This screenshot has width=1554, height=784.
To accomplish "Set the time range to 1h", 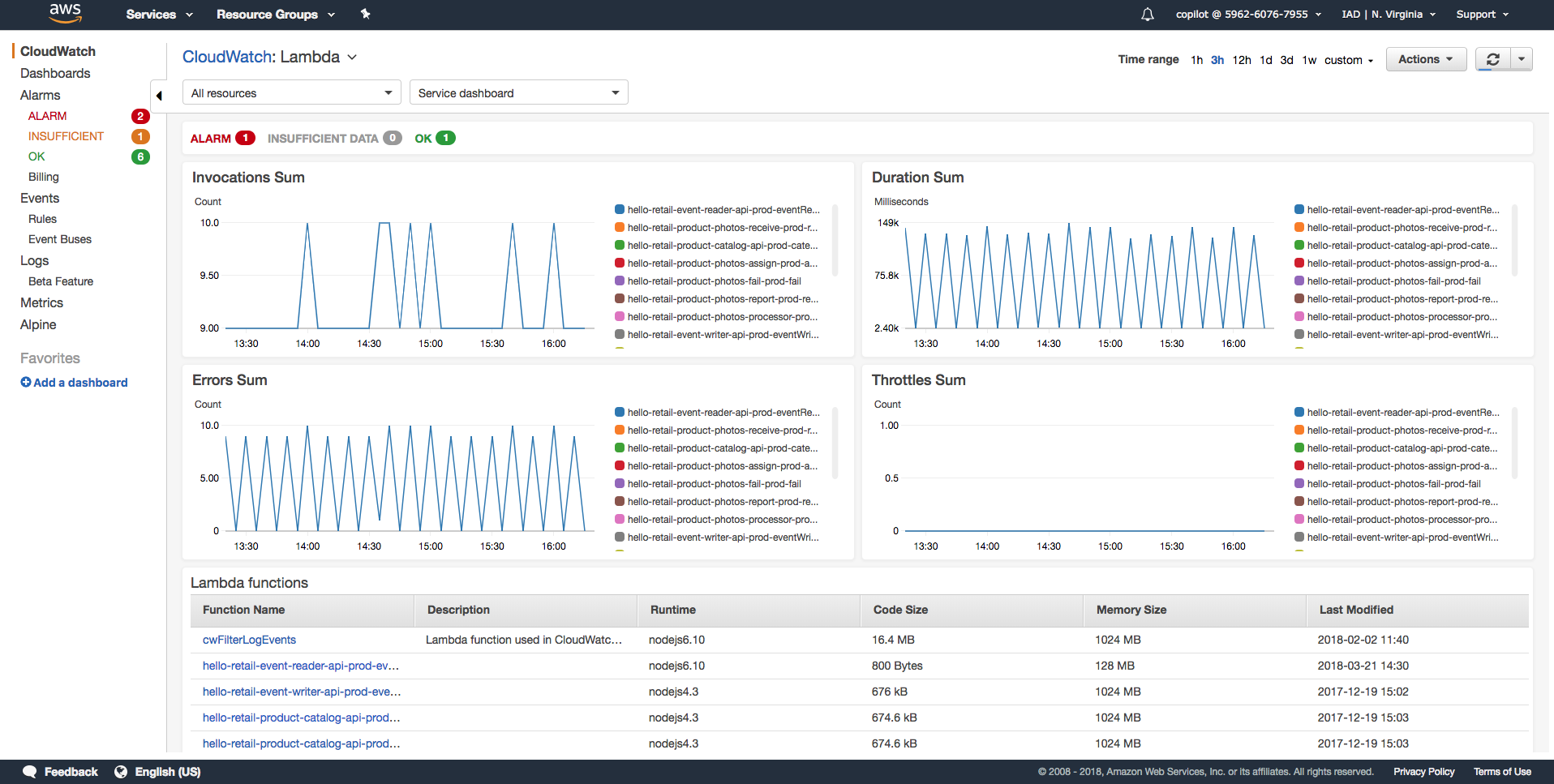I will 1196,60.
